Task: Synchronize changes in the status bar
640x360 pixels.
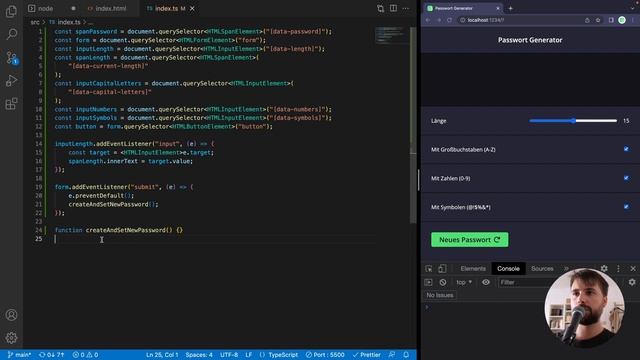Action: coord(51,355)
